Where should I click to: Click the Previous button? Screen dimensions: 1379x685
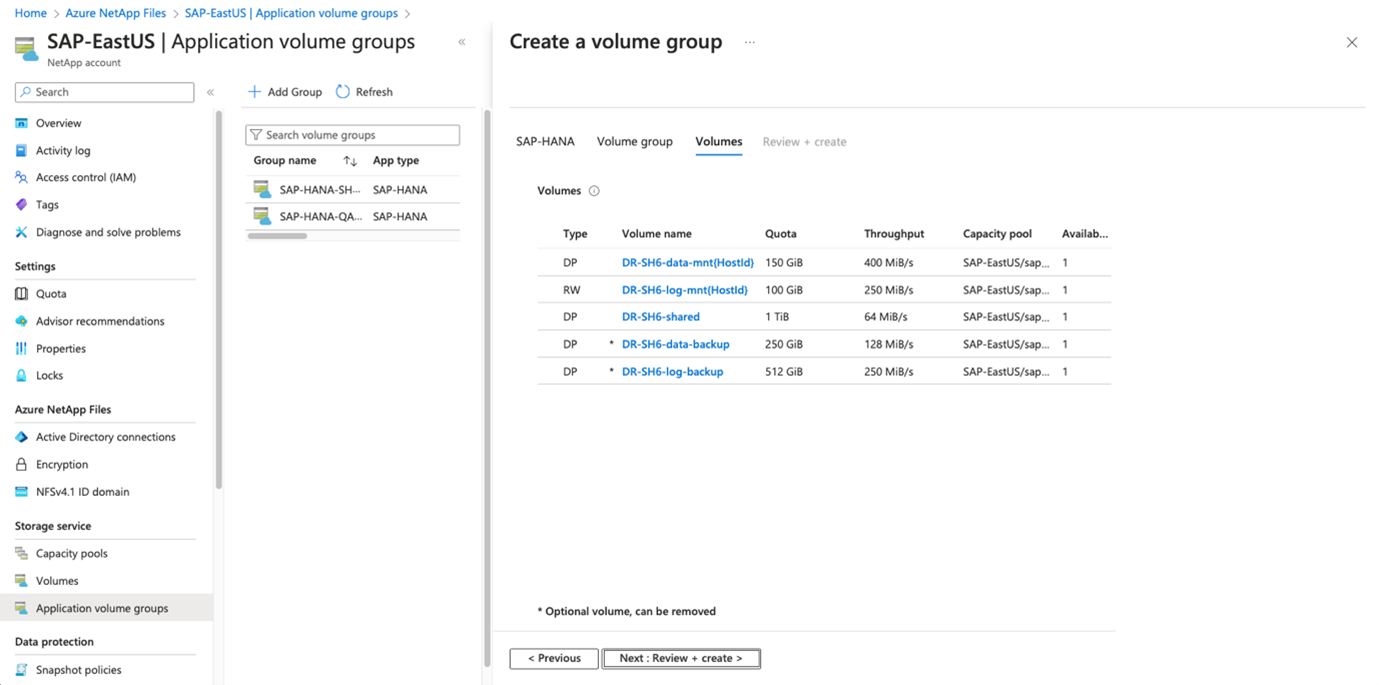pyautogui.click(x=554, y=658)
